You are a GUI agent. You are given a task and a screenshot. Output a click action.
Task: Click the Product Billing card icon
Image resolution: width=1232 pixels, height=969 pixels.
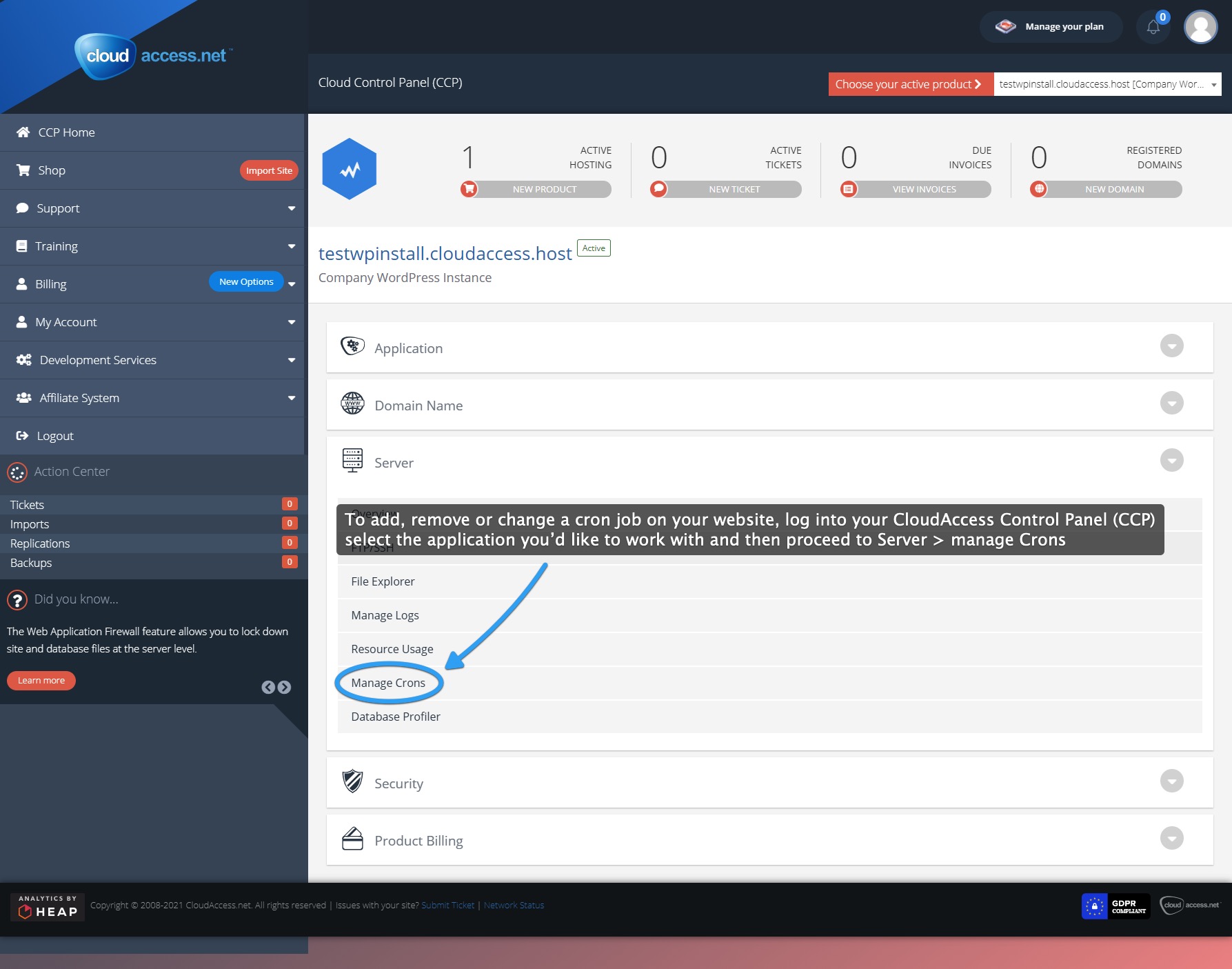point(352,839)
